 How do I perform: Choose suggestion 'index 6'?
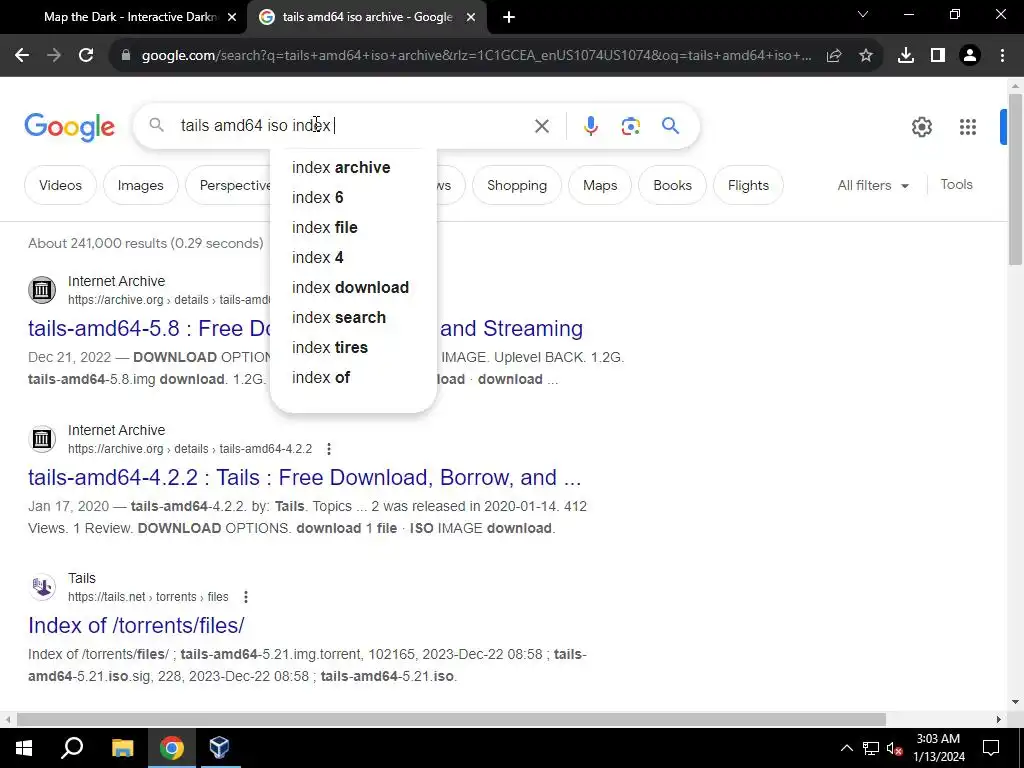(353, 198)
